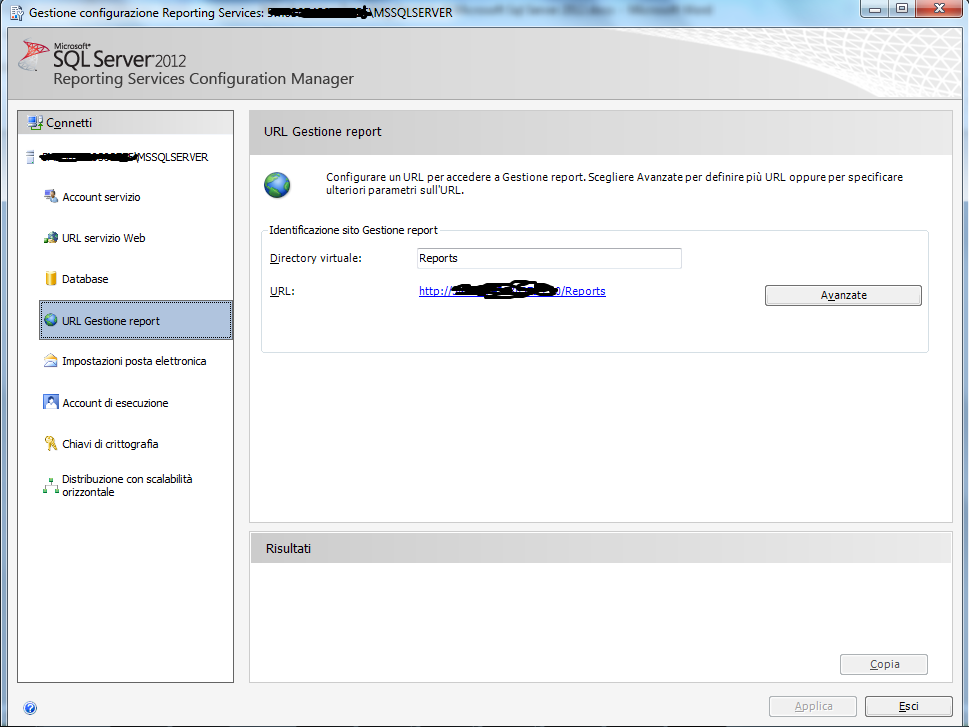This screenshot has height=727, width=969.
Task: Click the Connetti button
Action: click(x=69, y=123)
